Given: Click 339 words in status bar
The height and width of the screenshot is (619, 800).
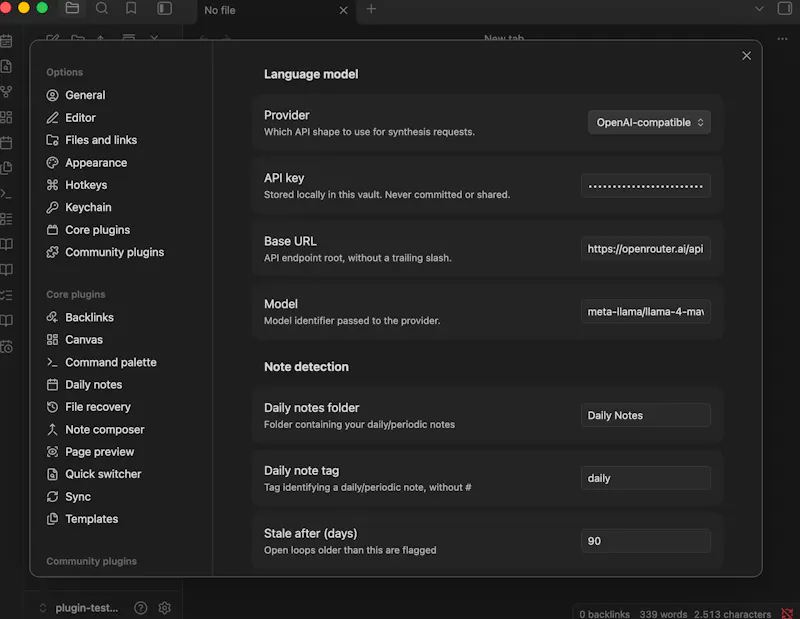Looking at the screenshot, I should pyautogui.click(x=663, y=614).
